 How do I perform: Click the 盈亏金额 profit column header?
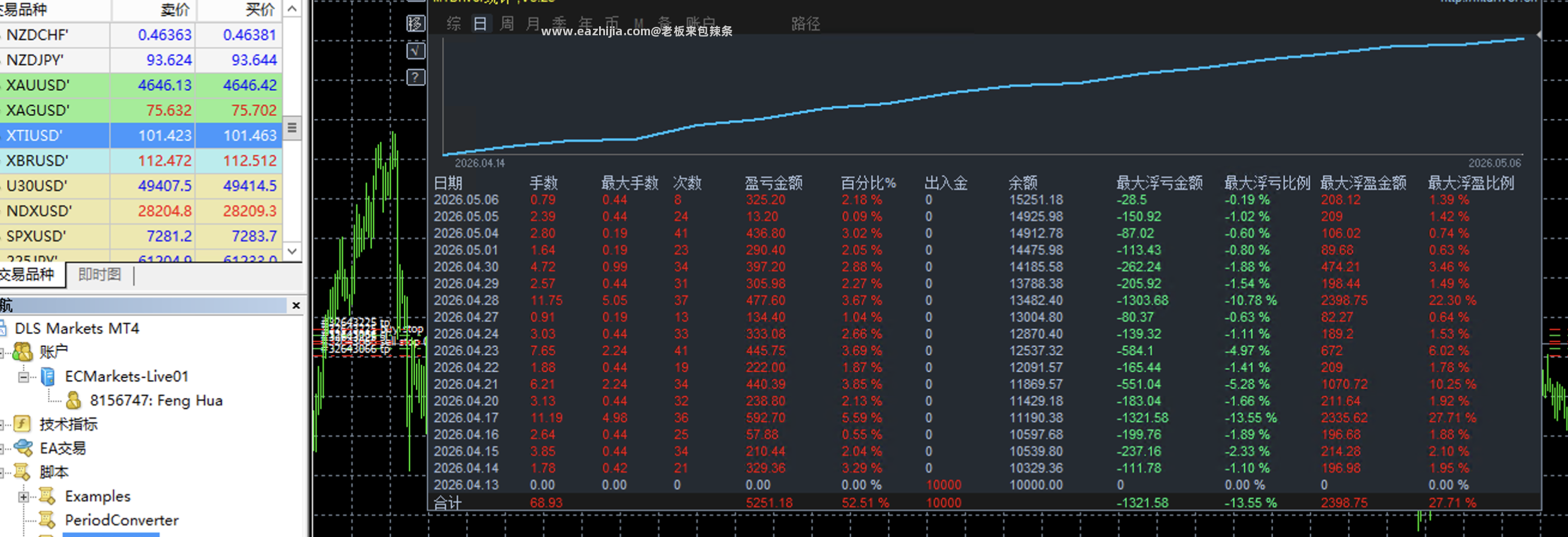point(774,183)
